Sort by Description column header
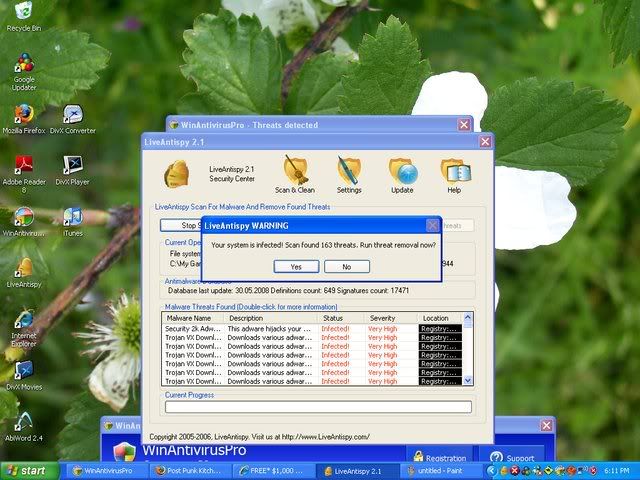640x480 pixels. pos(271,318)
